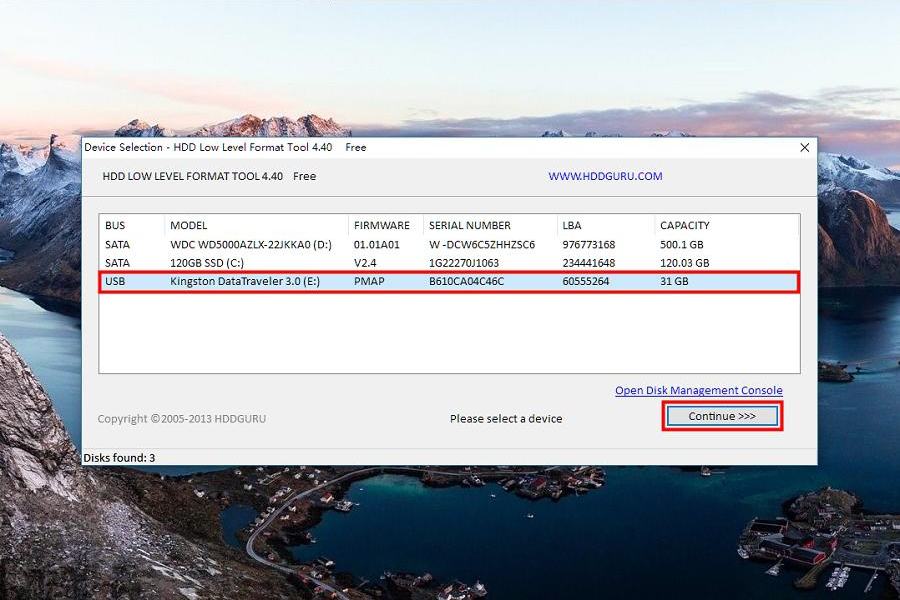This screenshot has height=600, width=900.
Task: Open Disk Management Console link
Action: [699, 390]
